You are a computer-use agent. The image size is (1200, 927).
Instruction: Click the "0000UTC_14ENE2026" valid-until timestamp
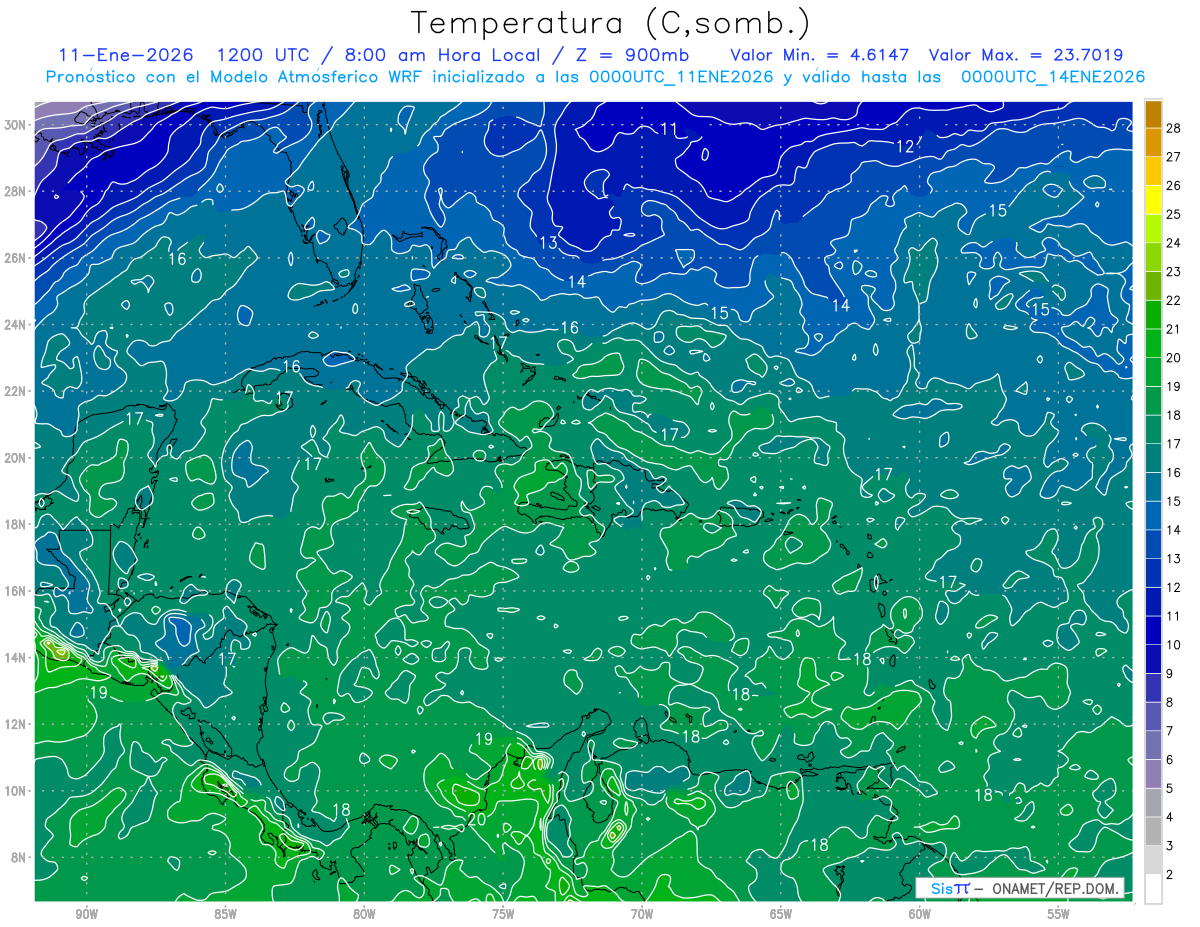coord(1053,77)
